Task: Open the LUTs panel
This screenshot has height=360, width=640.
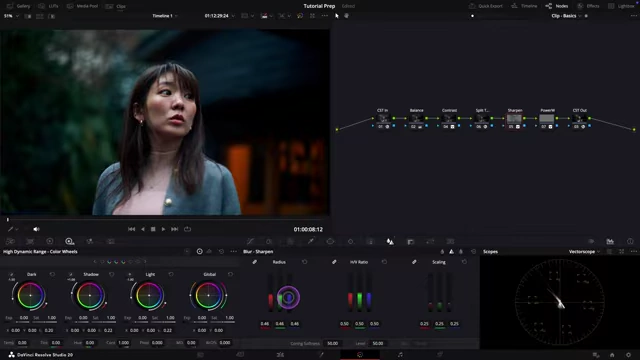Action: pos(49,6)
